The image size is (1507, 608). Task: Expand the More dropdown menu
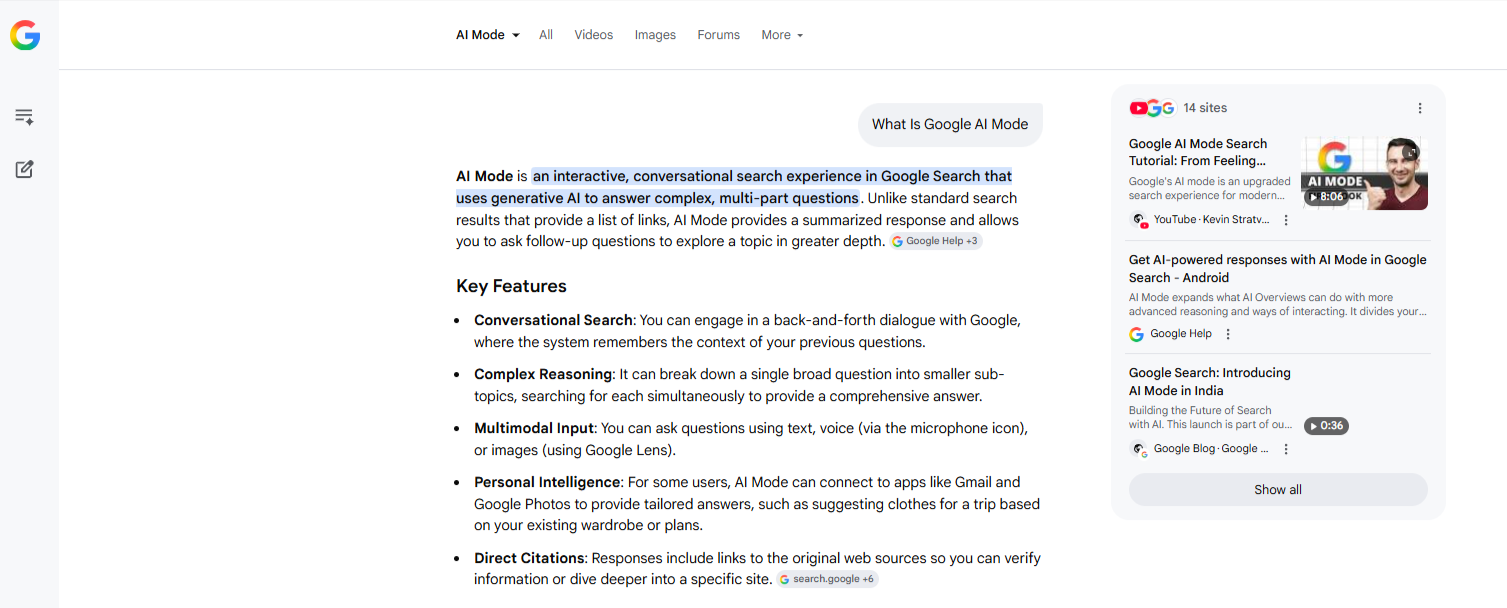782,35
